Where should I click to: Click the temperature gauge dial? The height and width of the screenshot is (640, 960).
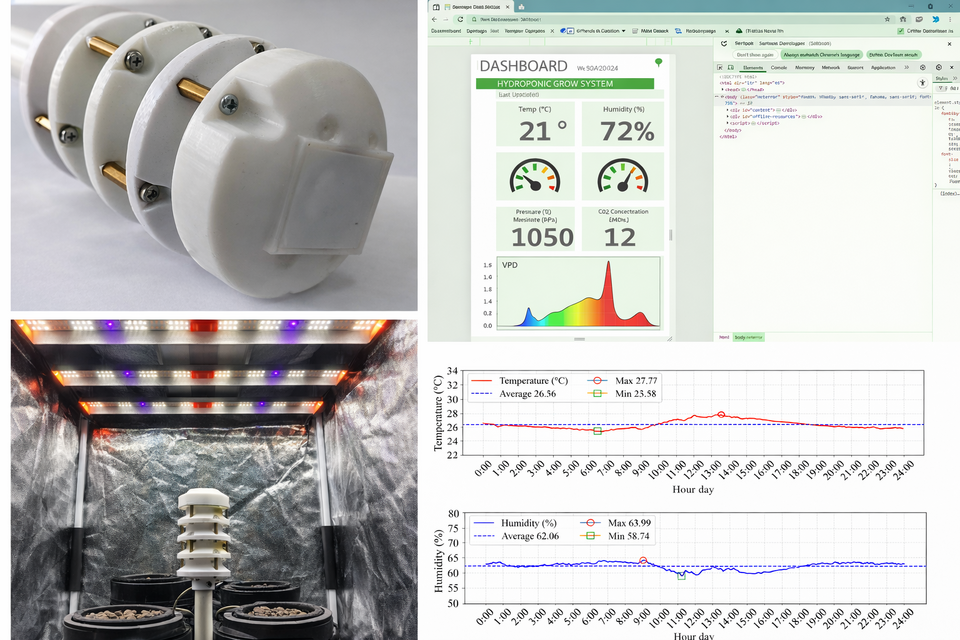pos(535,176)
